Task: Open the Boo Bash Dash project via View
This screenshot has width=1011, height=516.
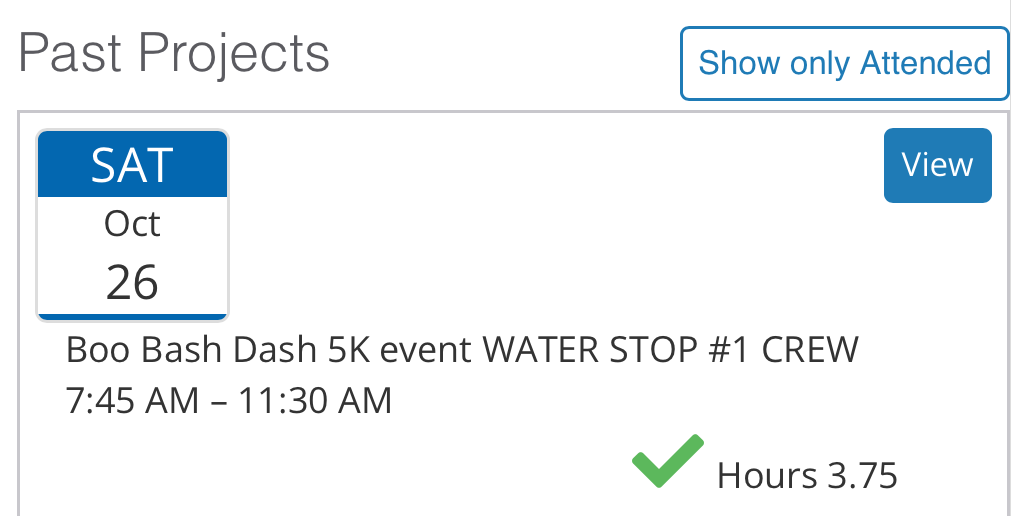Action: pyautogui.click(x=937, y=165)
